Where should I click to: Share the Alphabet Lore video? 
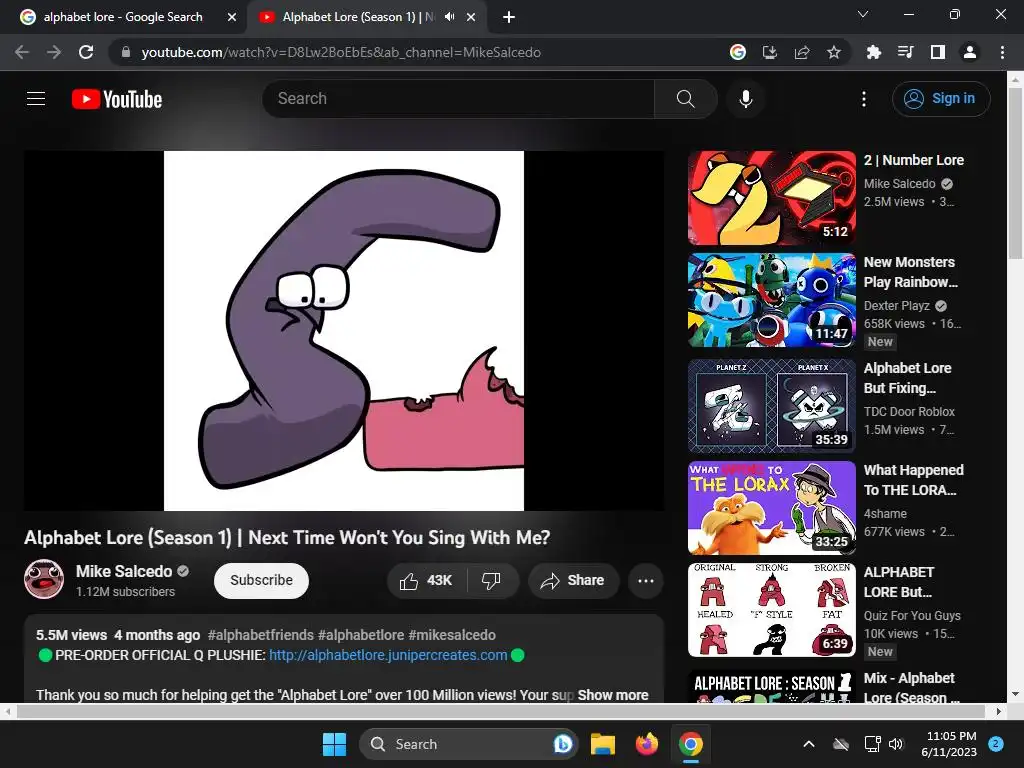573,581
